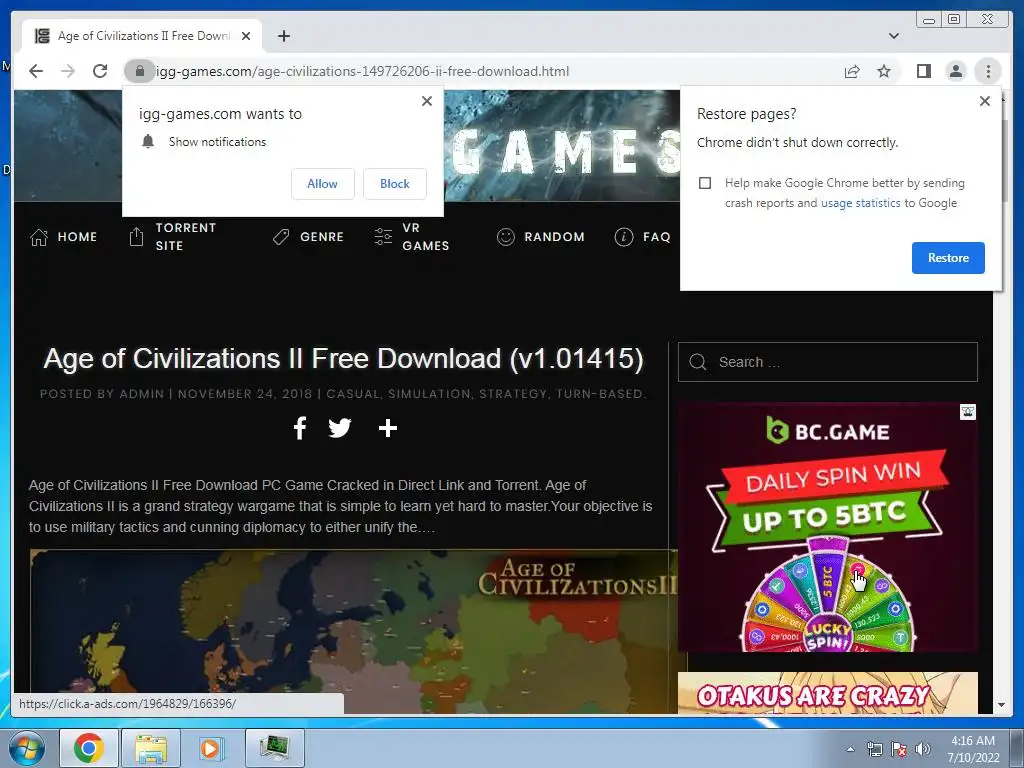Dismiss the notification permission popup
1024x768 pixels.
pyautogui.click(x=426, y=101)
